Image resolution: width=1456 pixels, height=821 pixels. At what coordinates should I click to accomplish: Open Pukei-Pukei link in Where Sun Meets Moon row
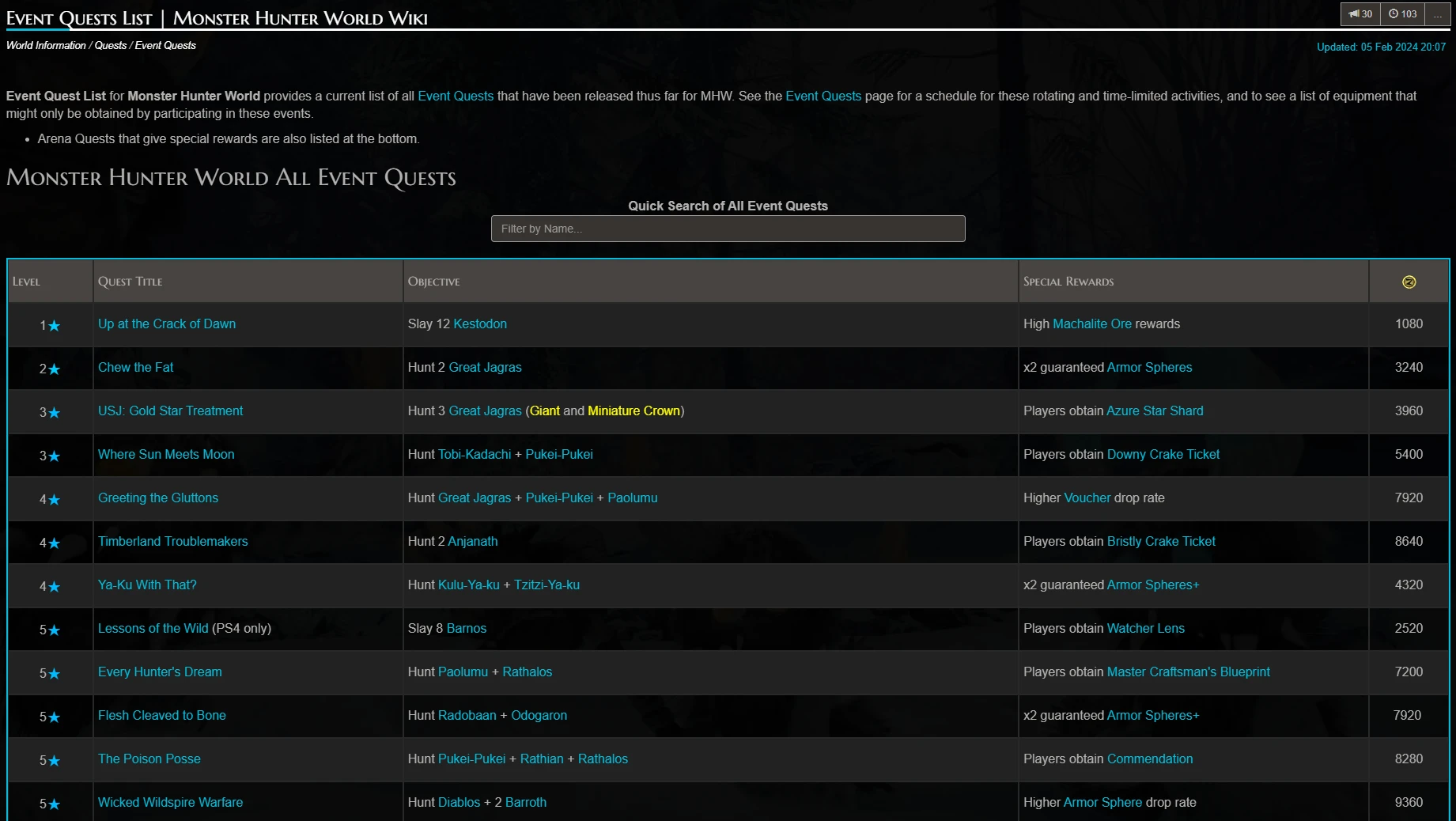(559, 454)
